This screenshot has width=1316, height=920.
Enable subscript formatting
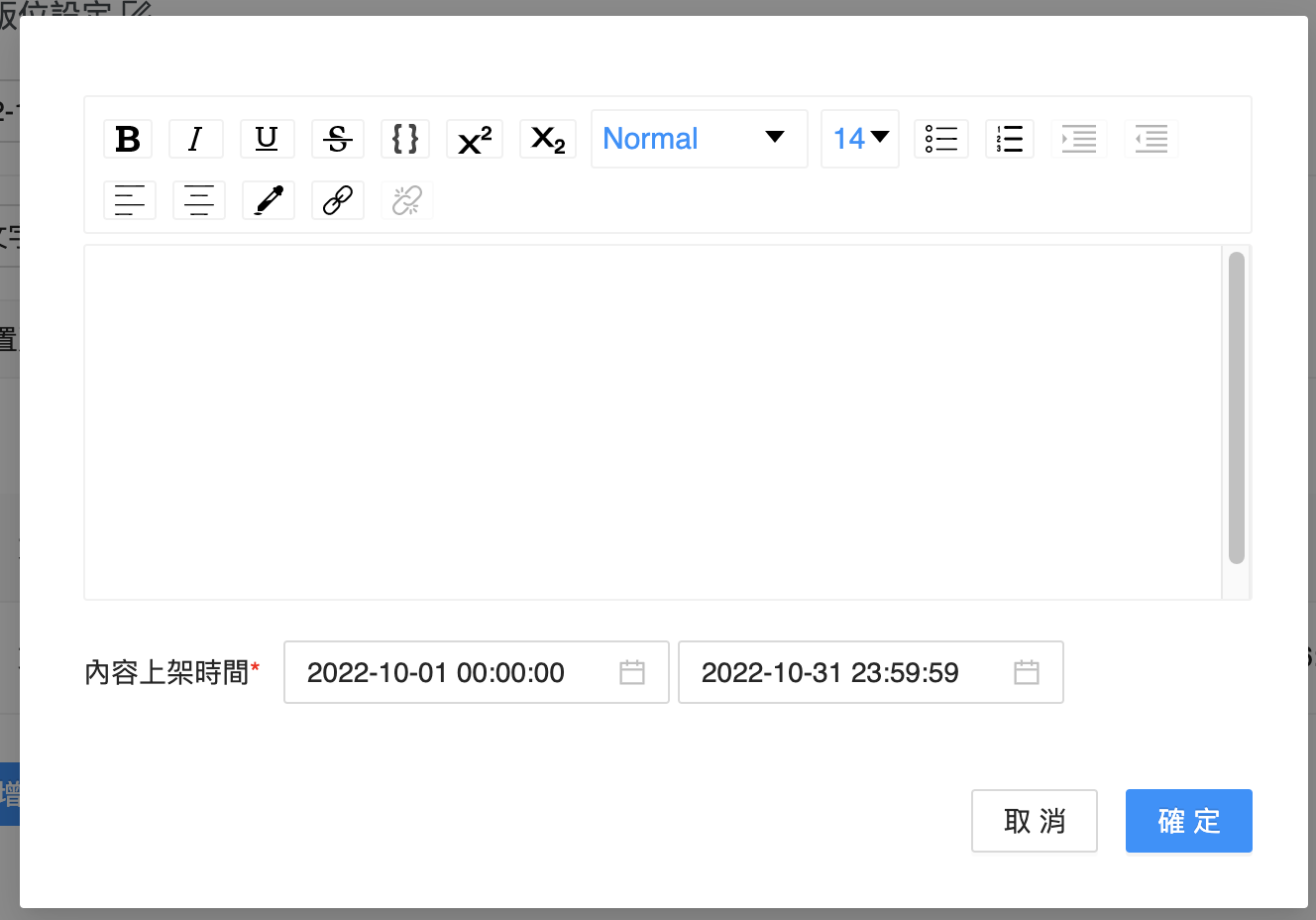(x=548, y=139)
